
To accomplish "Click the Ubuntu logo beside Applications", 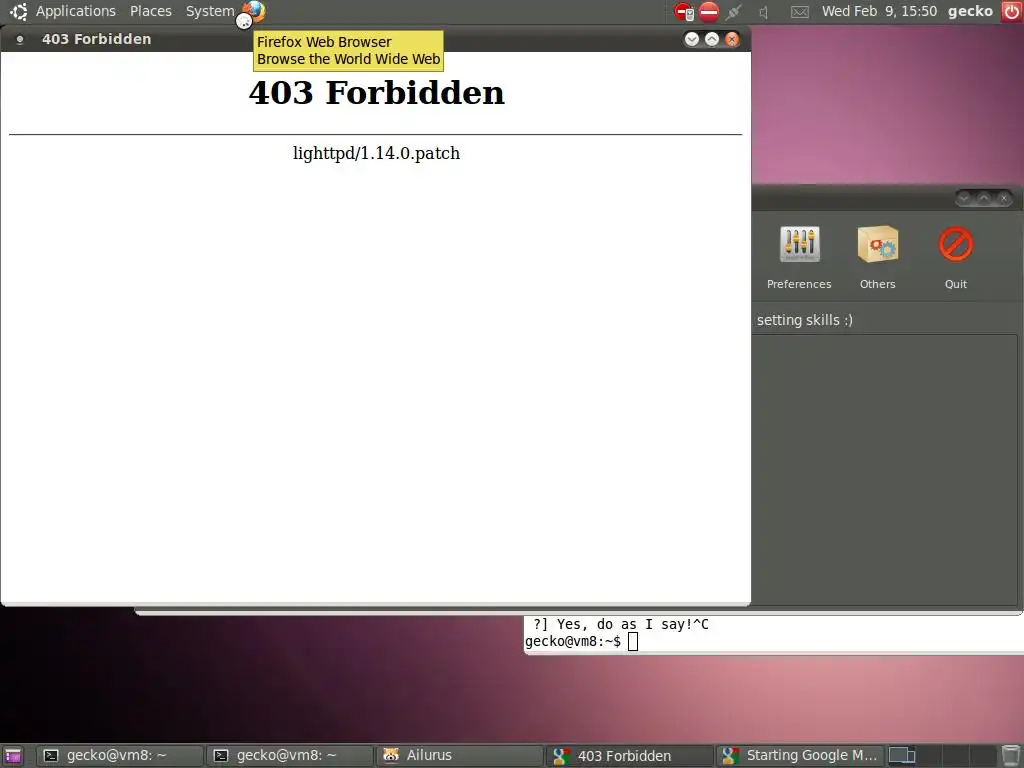I will [18, 11].
